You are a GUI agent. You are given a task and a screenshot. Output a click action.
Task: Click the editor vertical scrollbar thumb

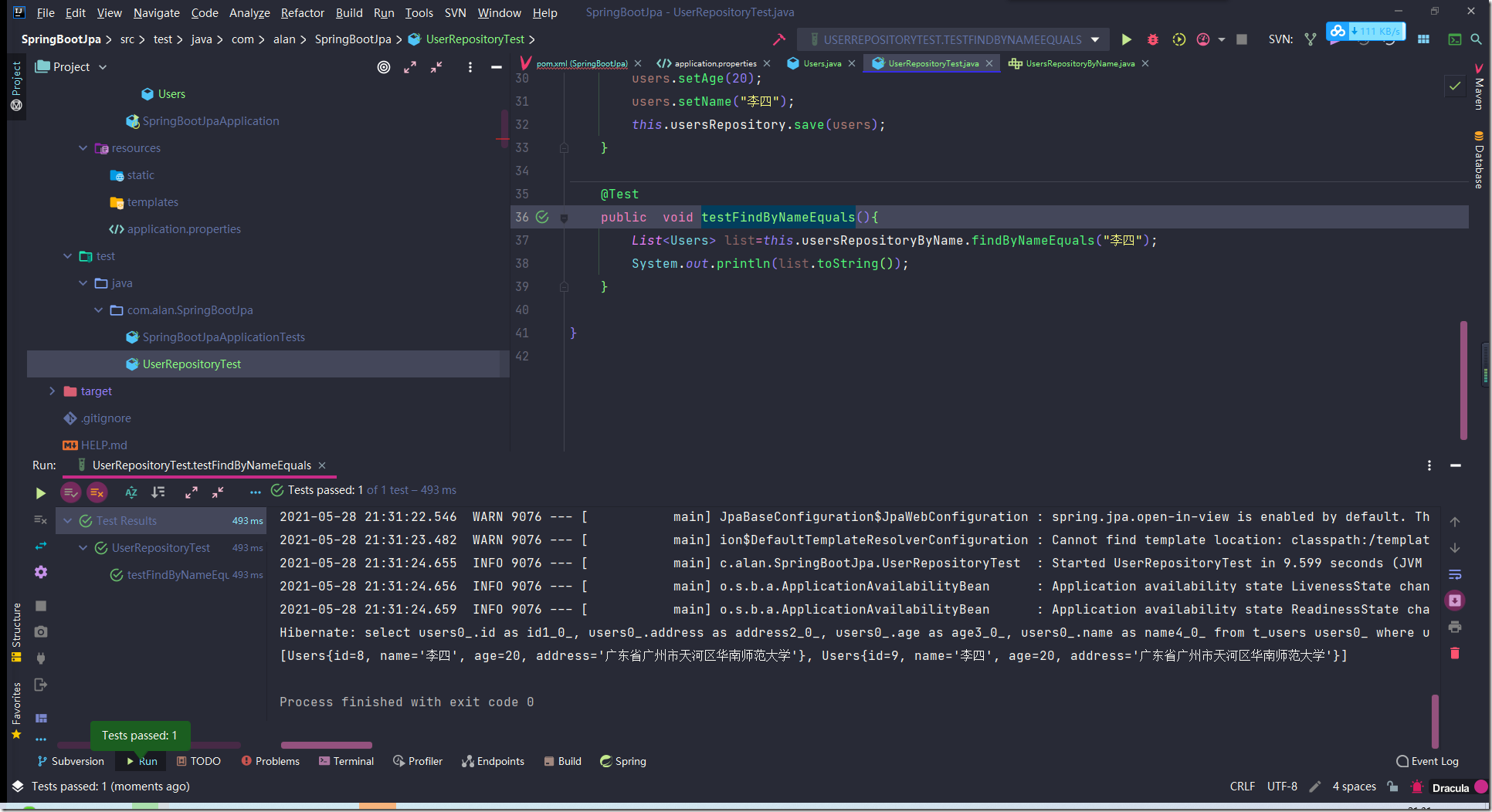point(1463,380)
